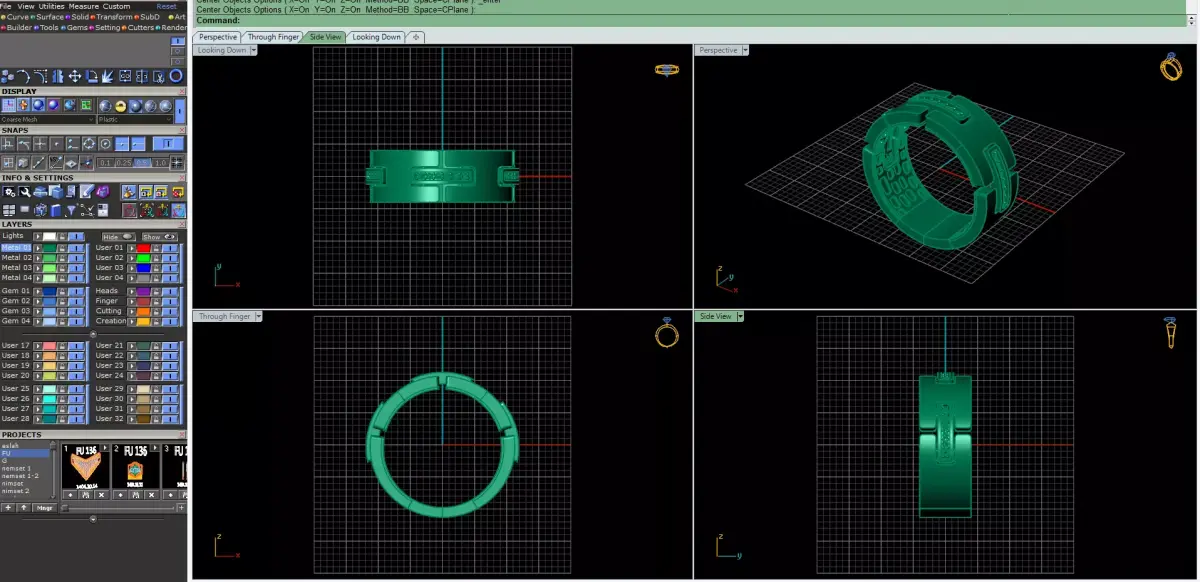
Task: Click the Side View viewport ring icon
Action: tap(1171, 333)
